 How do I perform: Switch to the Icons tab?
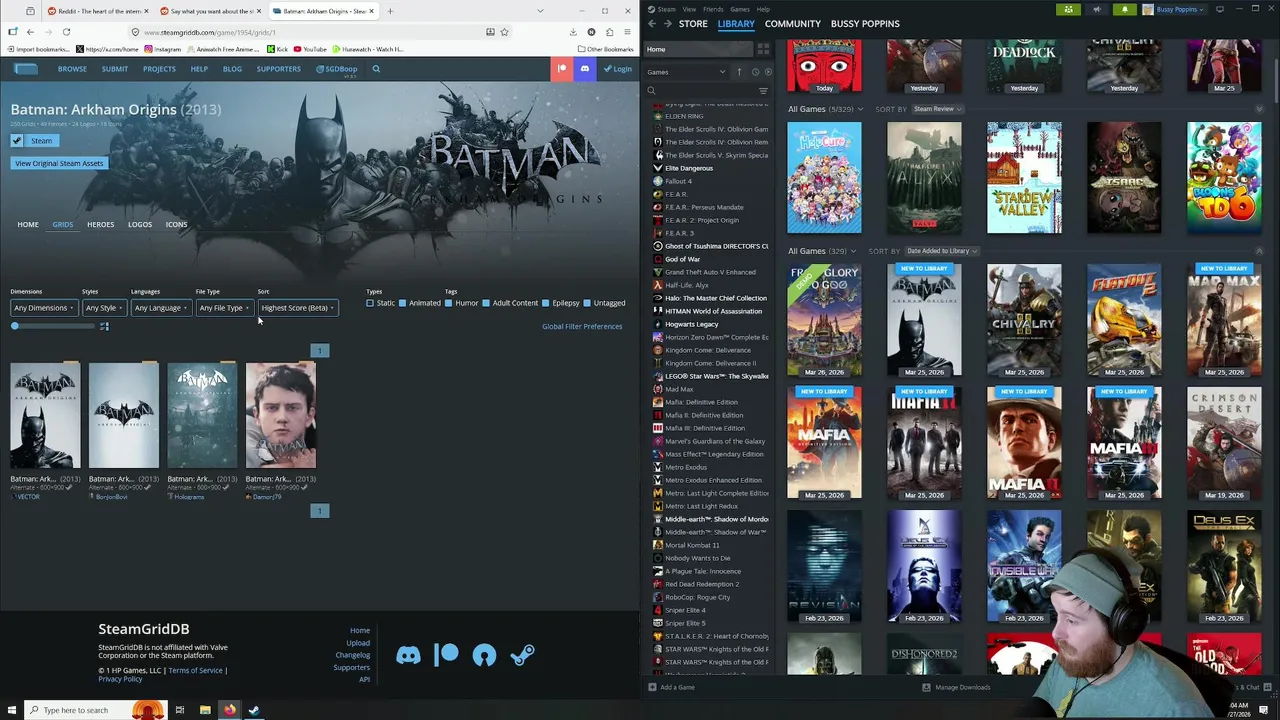click(x=176, y=225)
